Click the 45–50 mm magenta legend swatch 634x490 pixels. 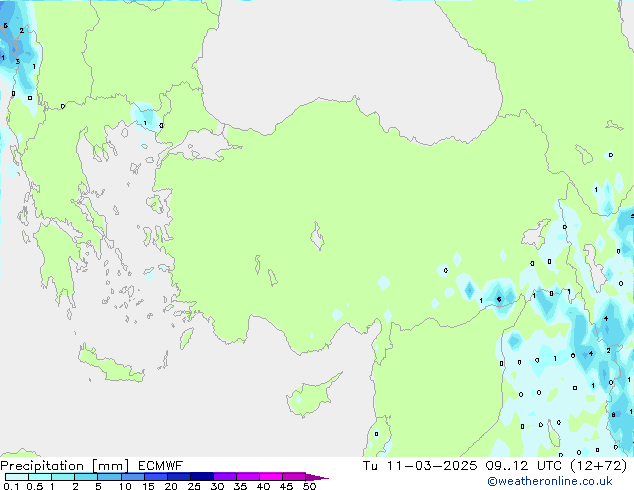point(294,477)
